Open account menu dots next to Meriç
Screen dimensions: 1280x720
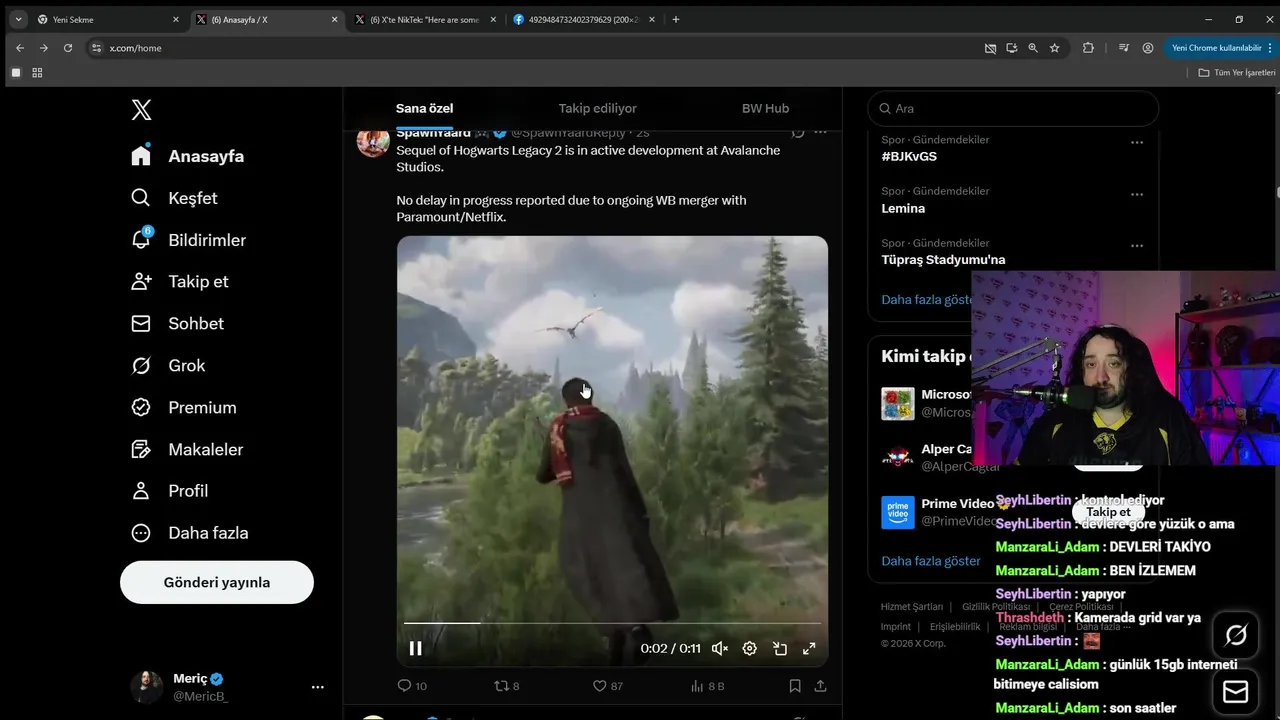tap(318, 687)
